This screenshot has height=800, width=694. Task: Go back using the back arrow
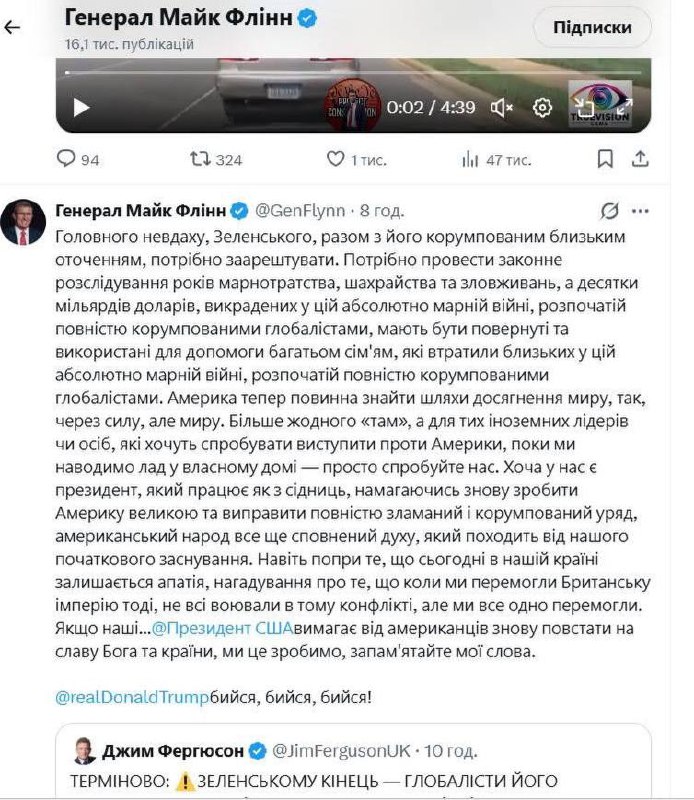[13, 27]
